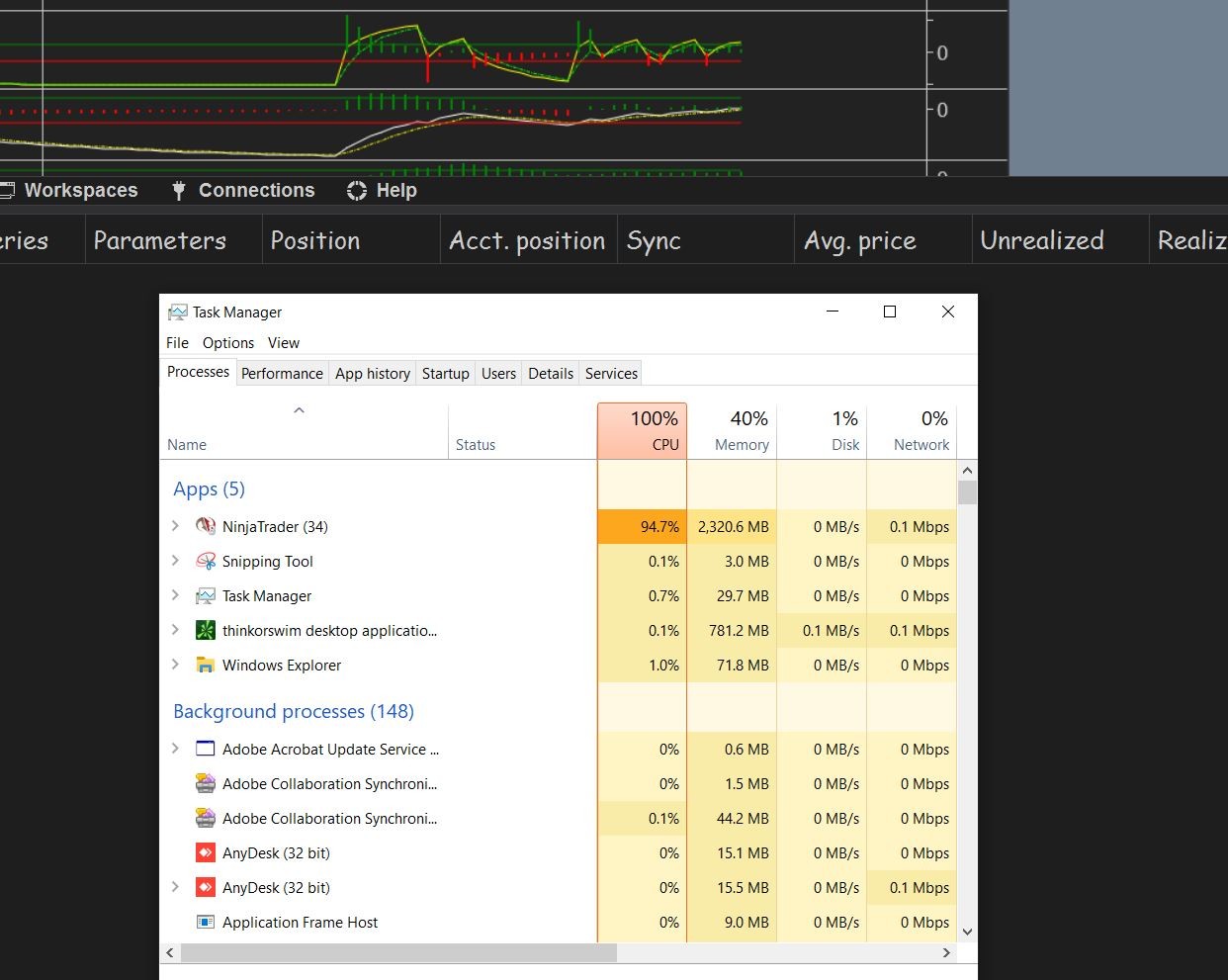
Task: Click the Adobe Acrobat Update Service icon
Action: (x=206, y=749)
